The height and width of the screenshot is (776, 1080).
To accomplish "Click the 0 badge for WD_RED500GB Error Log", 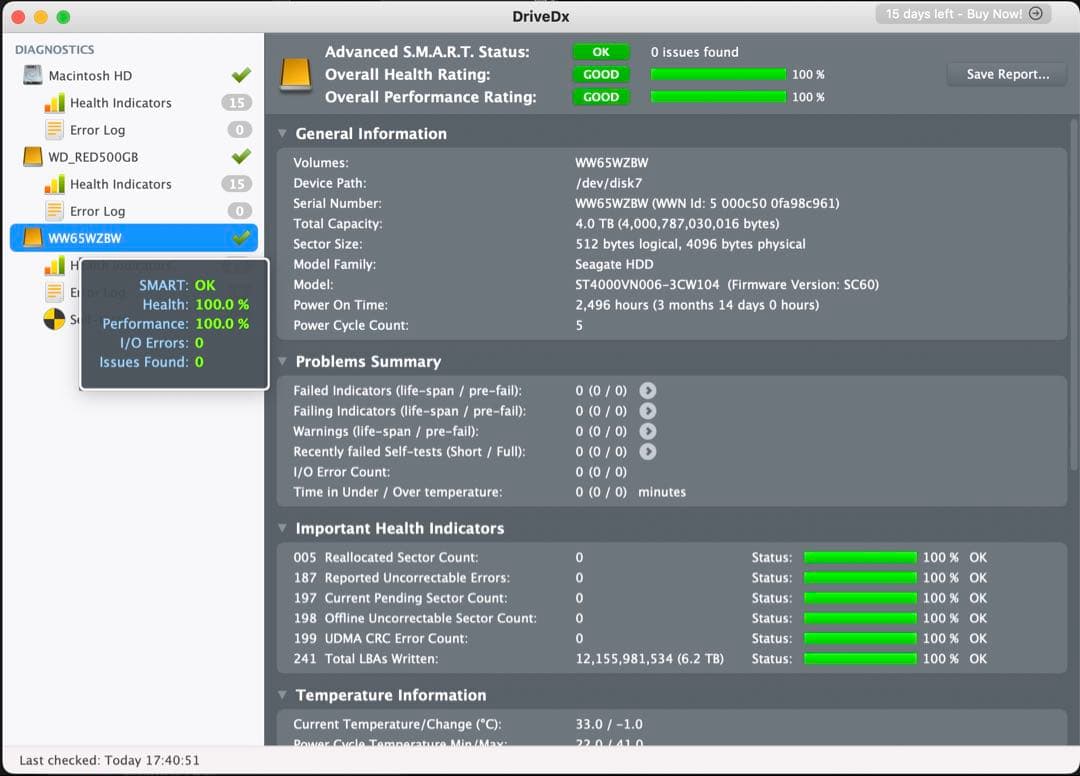I will click(240, 211).
